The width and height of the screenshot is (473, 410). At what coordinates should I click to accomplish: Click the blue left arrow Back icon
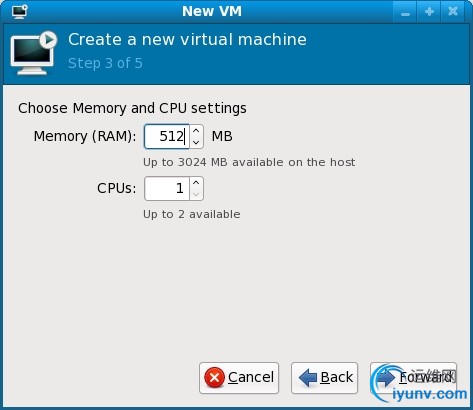308,378
